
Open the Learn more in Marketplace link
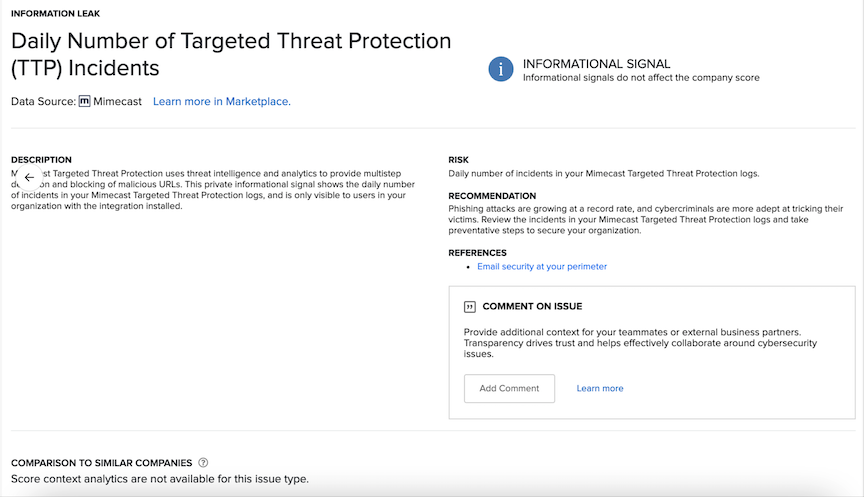pyautogui.click(x=221, y=101)
